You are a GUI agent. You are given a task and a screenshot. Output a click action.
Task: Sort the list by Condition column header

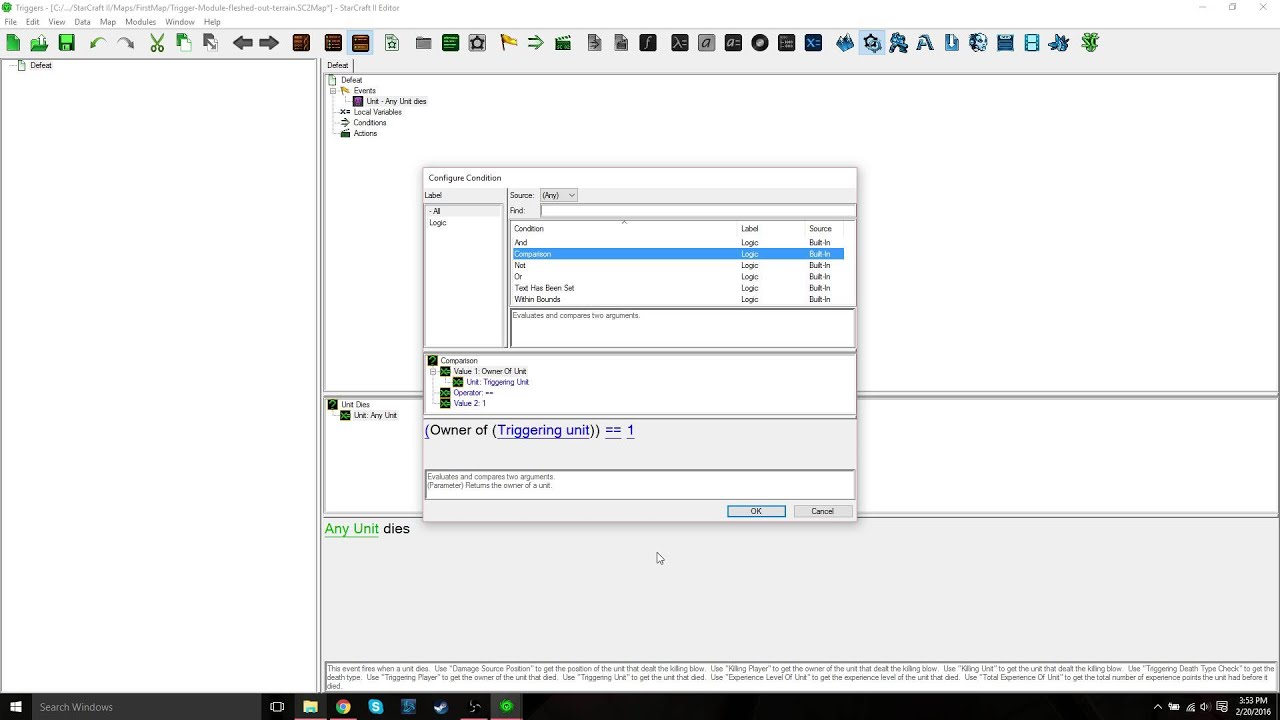click(624, 229)
